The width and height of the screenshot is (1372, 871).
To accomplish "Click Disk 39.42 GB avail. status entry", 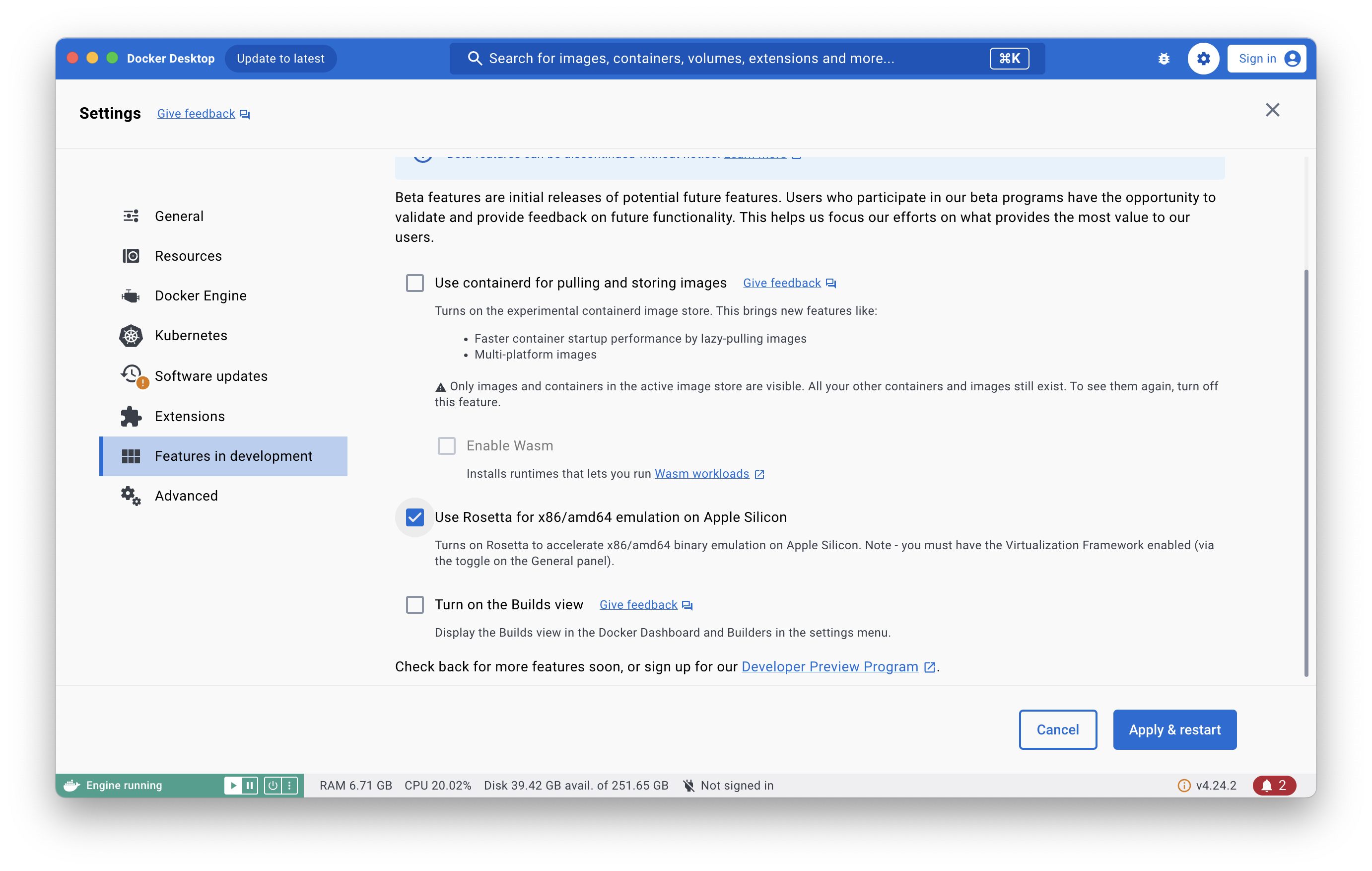I will (576, 786).
